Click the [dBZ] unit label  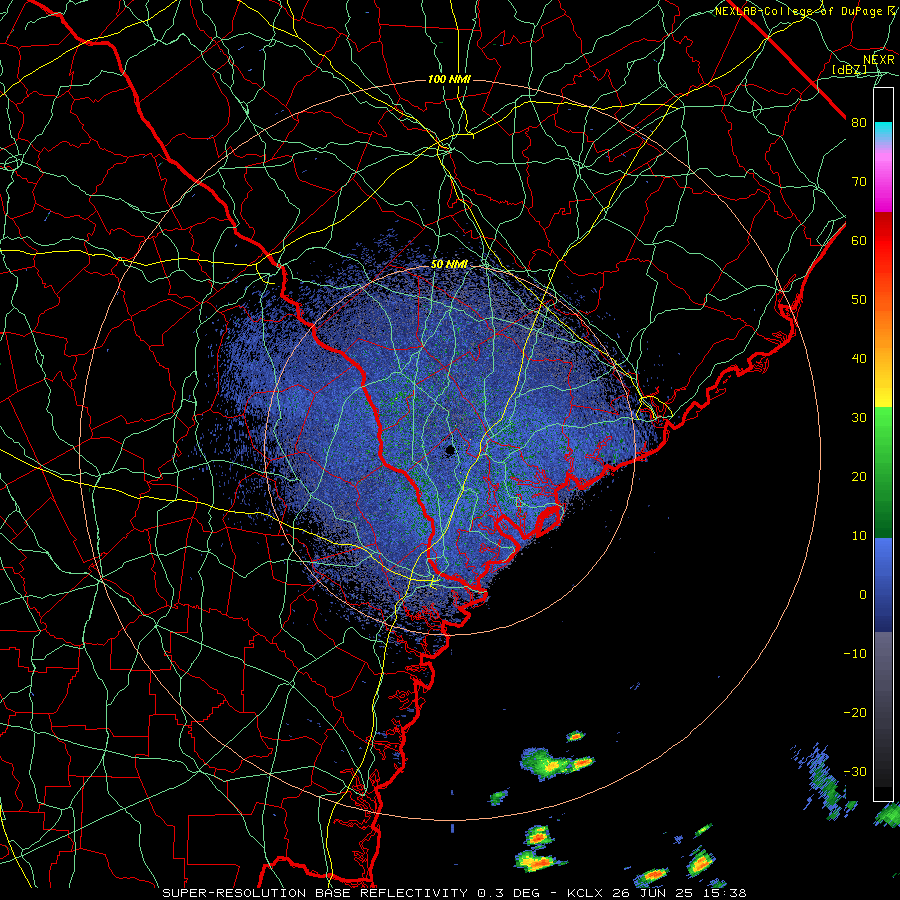(849, 70)
